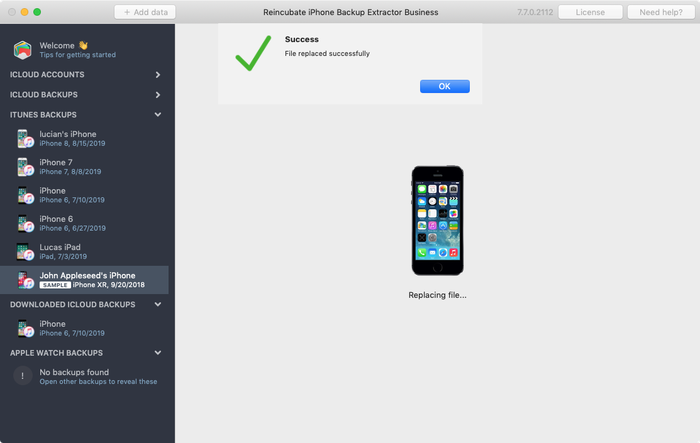The width and height of the screenshot is (700, 443).
Task: Click the 'File replaced successfully' message
Action: coord(327,54)
